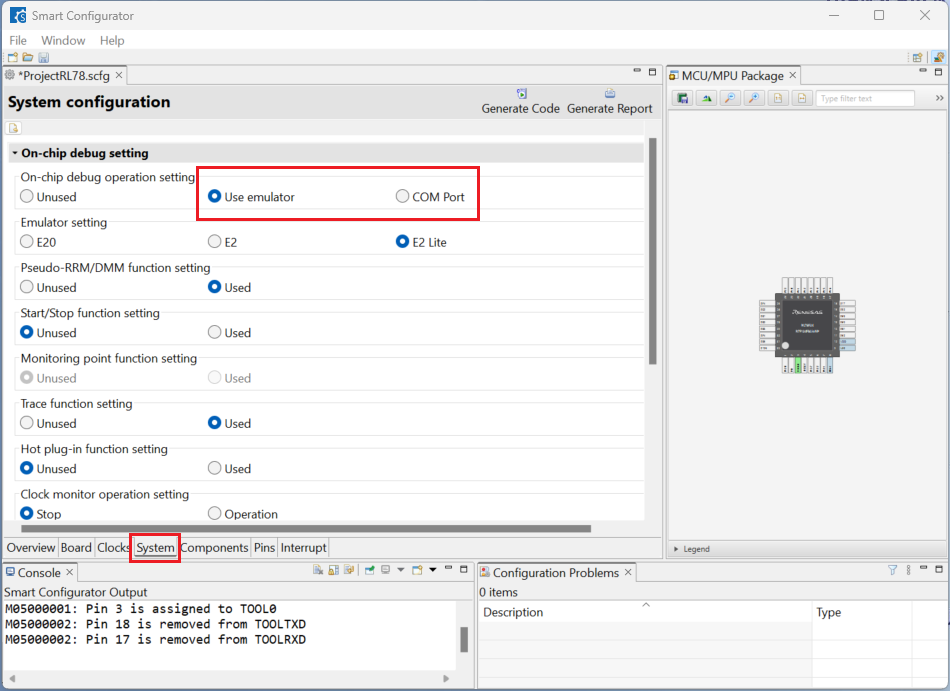Click the new configuration file toolbar icon
The height and width of the screenshot is (691, 950).
[13, 58]
